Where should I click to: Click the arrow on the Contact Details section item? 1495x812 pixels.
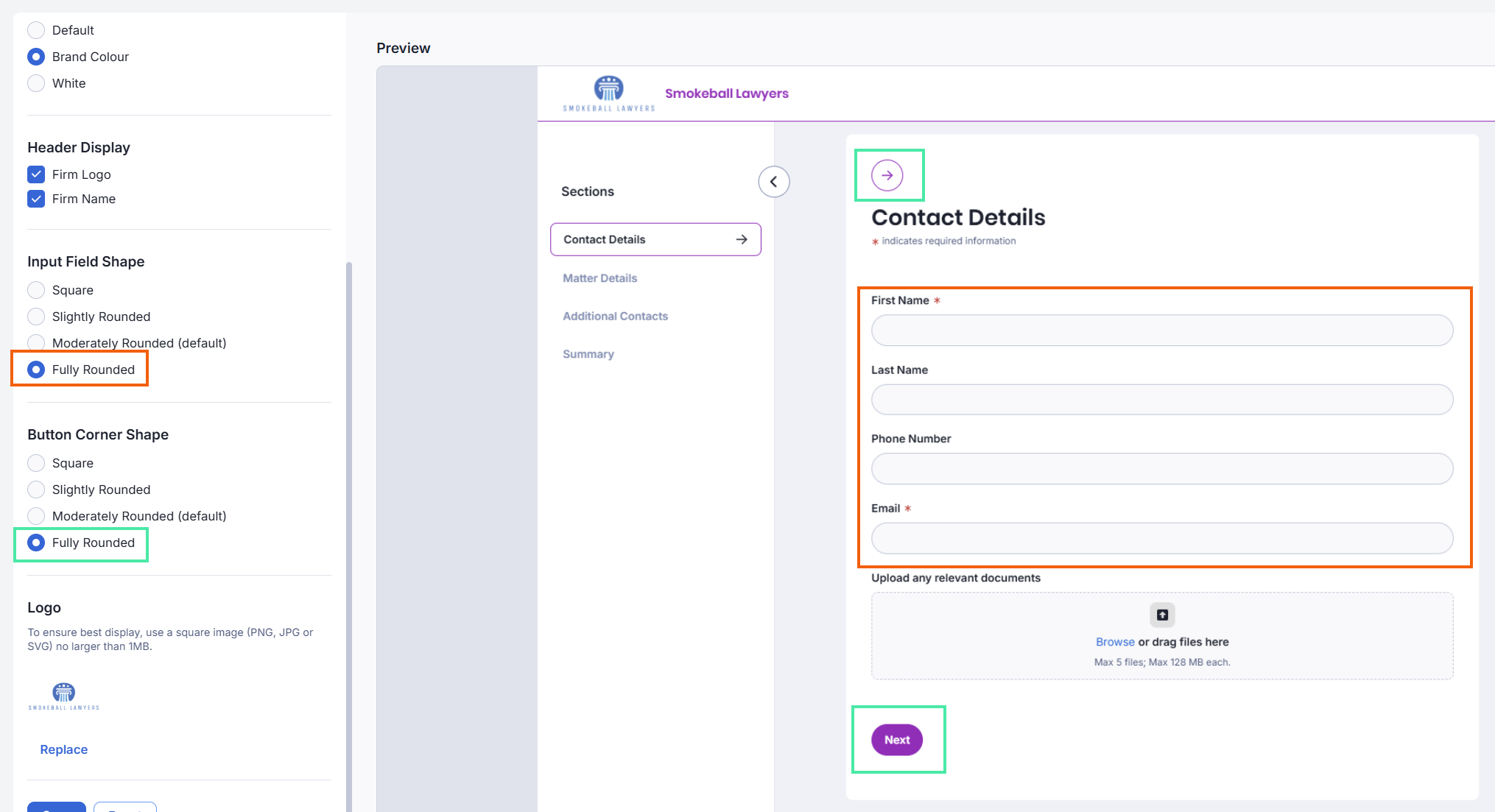coord(742,239)
